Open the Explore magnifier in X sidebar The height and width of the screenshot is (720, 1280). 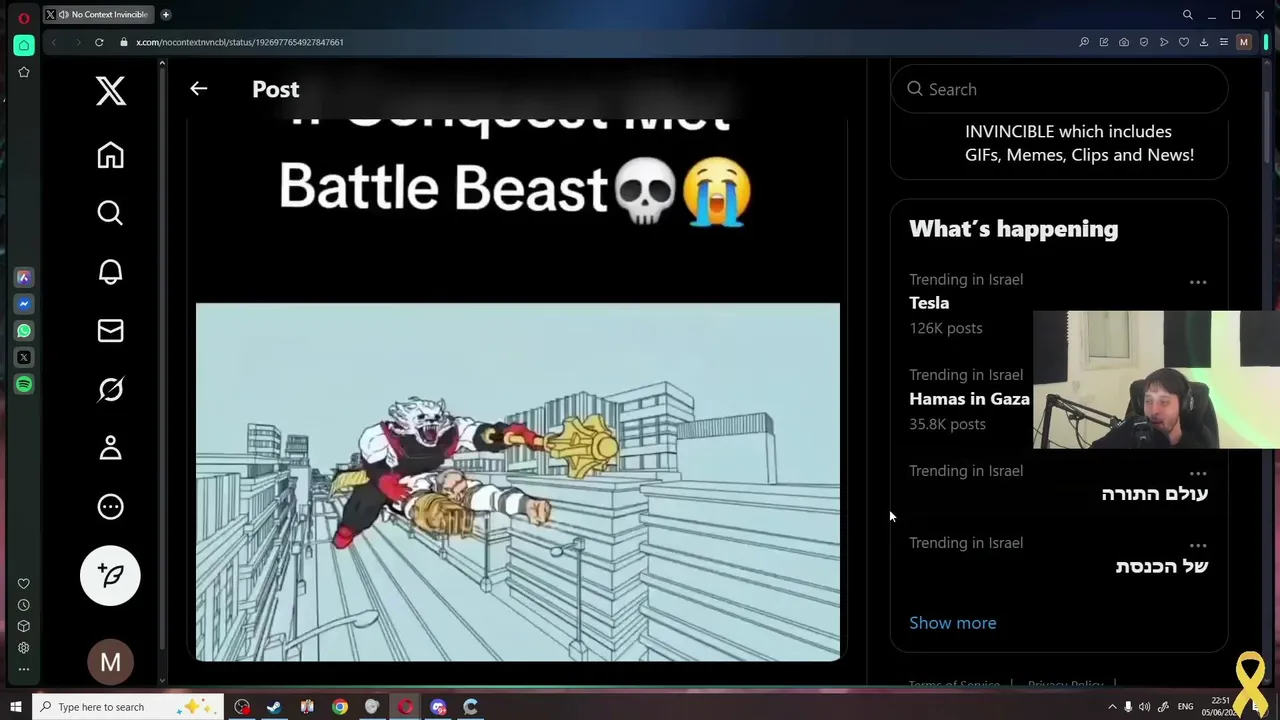(x=110, y=213)
